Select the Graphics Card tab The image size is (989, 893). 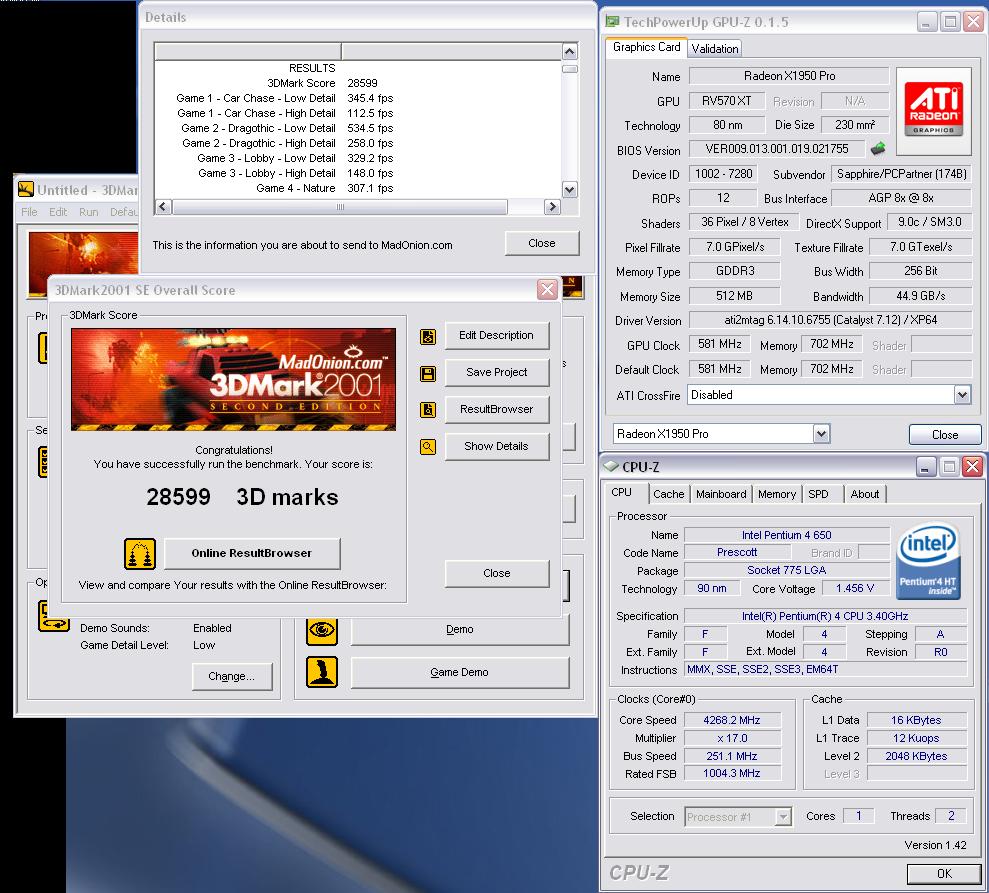[647, 47]
